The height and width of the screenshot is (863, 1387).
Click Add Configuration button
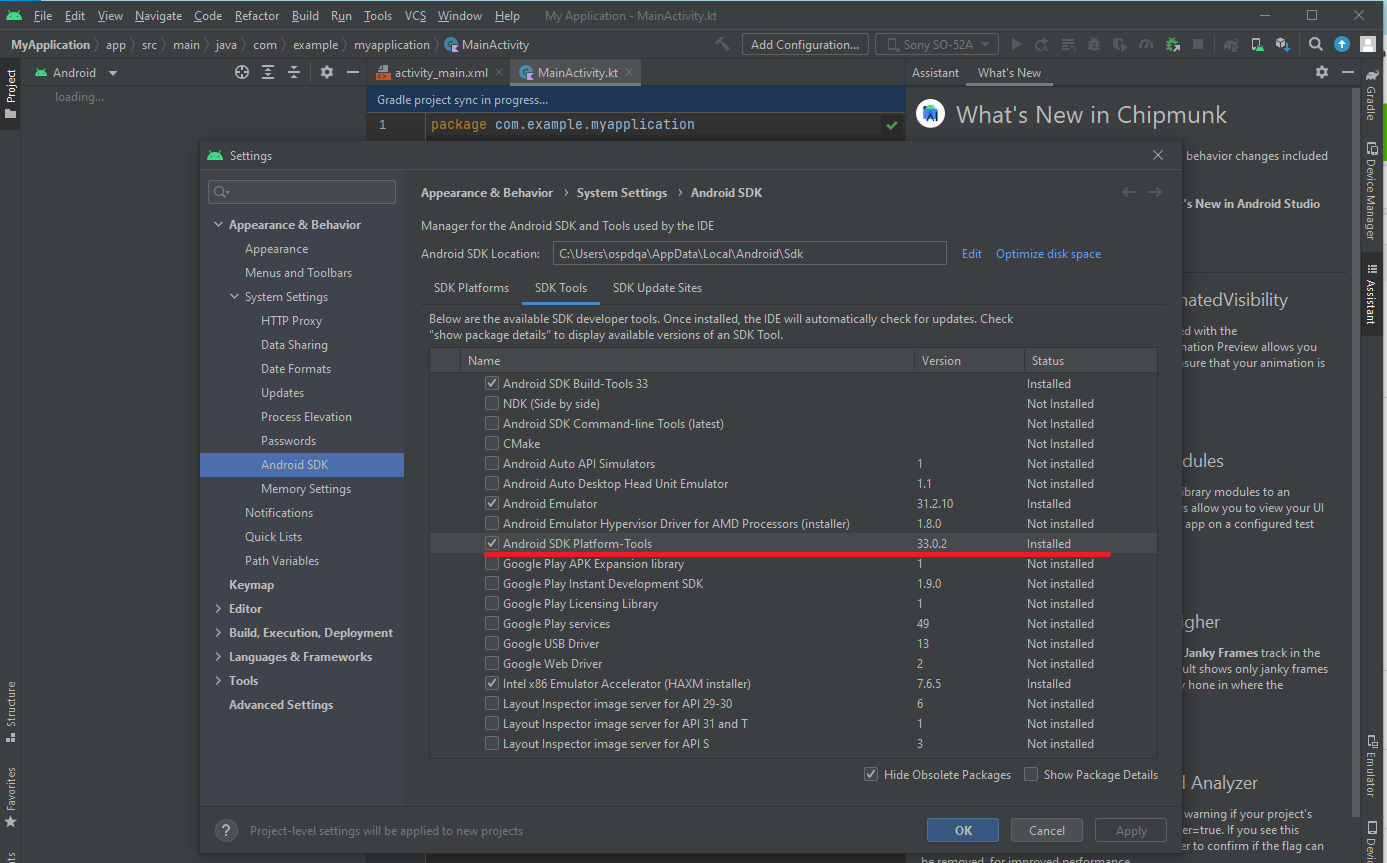click(x=805, y=44)
